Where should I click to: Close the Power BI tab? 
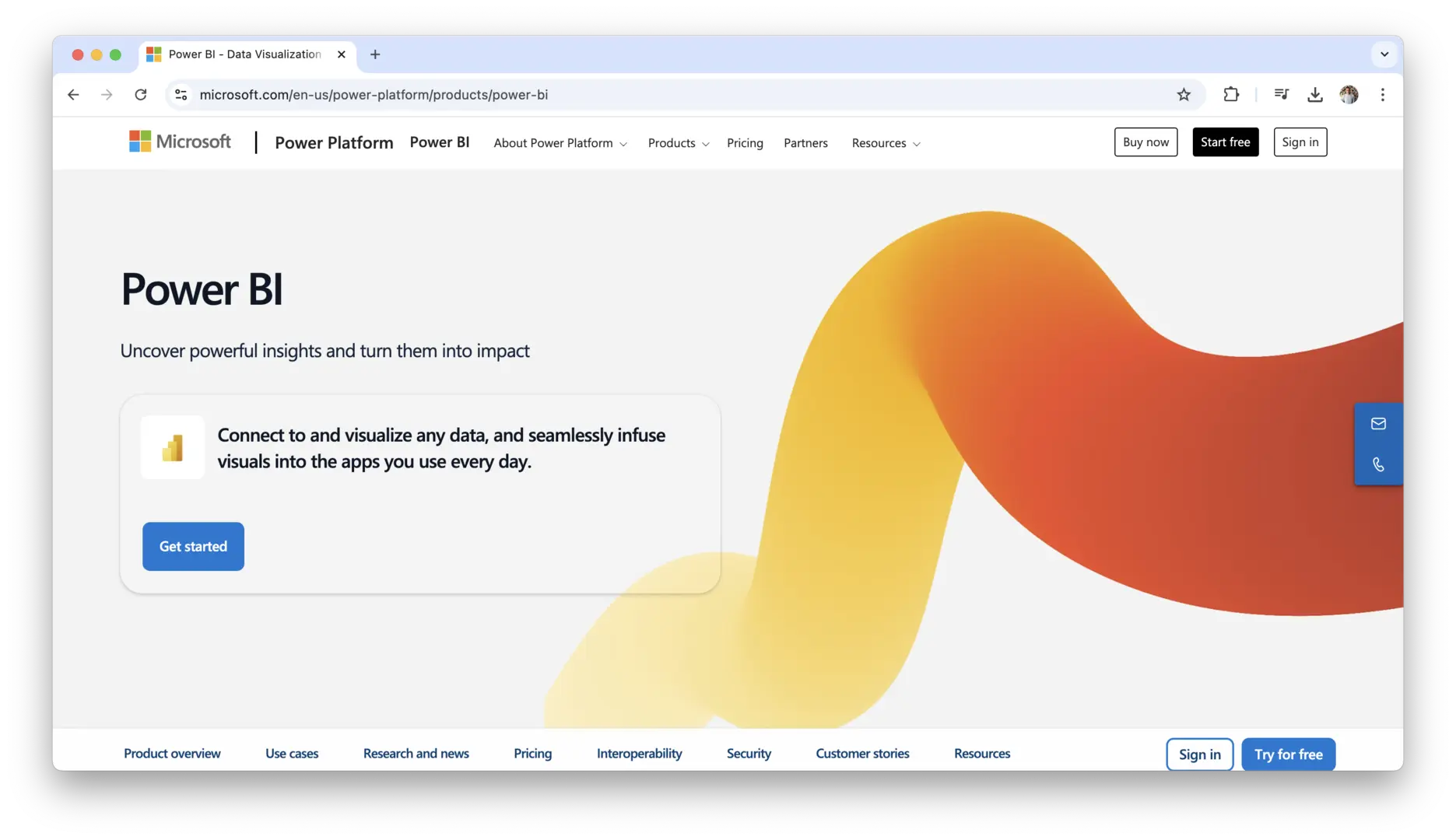(x=342, y=54)
